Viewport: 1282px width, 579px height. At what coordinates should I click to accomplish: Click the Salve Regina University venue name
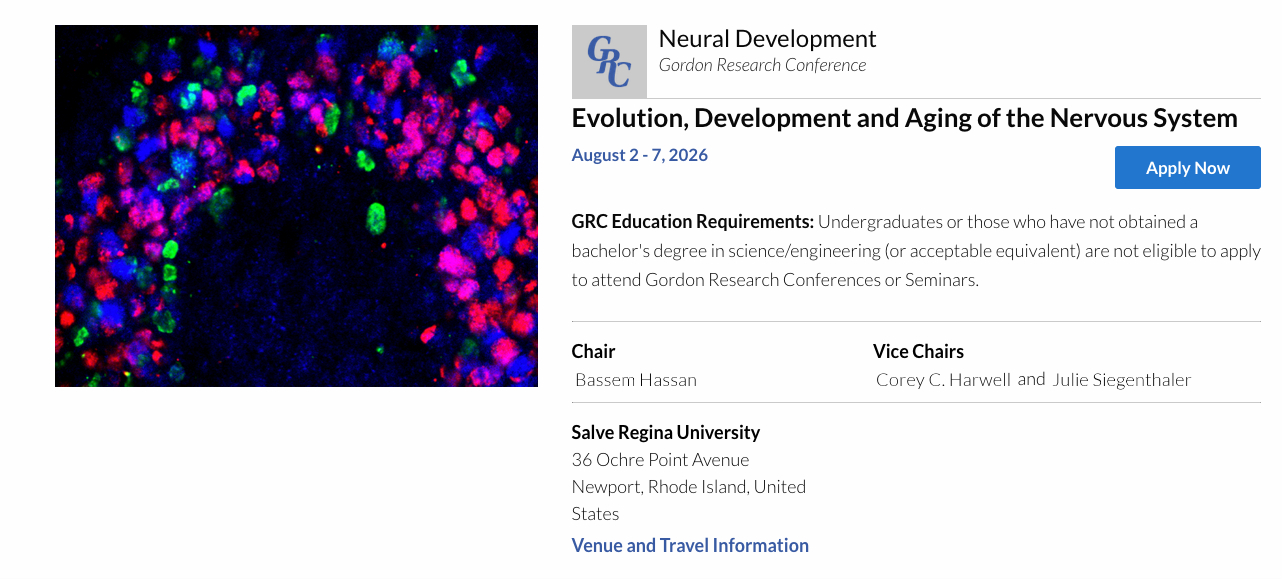pos(665,432)
